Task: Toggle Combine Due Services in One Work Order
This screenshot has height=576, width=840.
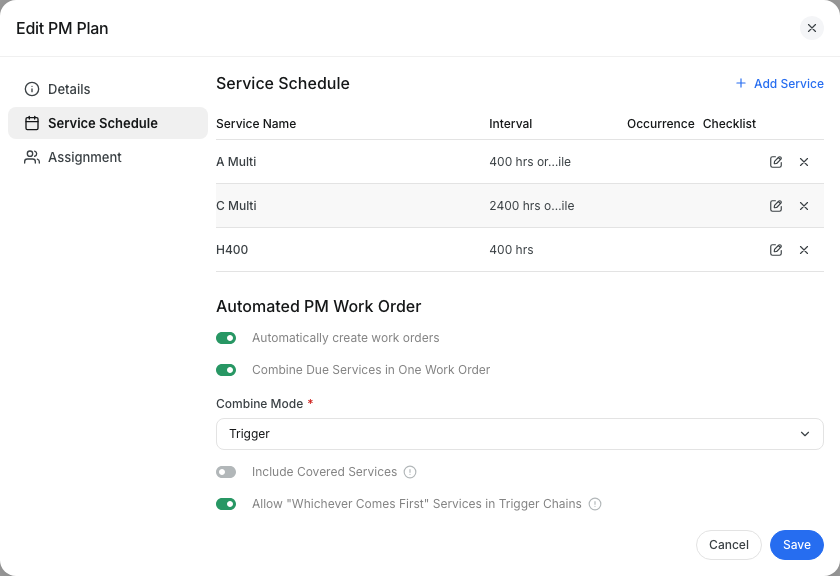Action: 226,370
